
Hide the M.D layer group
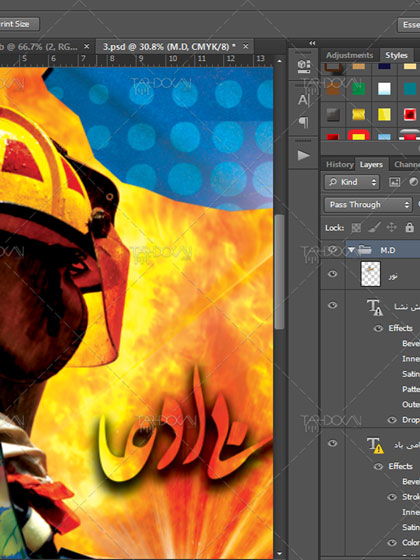(332, 249)
